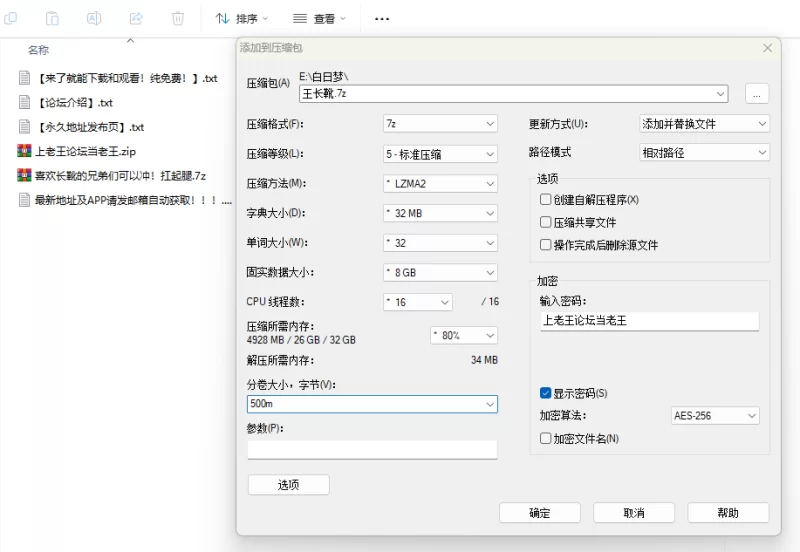Click the Share icon in toolbar
The image size is (800, 552).
coord(136,18)
